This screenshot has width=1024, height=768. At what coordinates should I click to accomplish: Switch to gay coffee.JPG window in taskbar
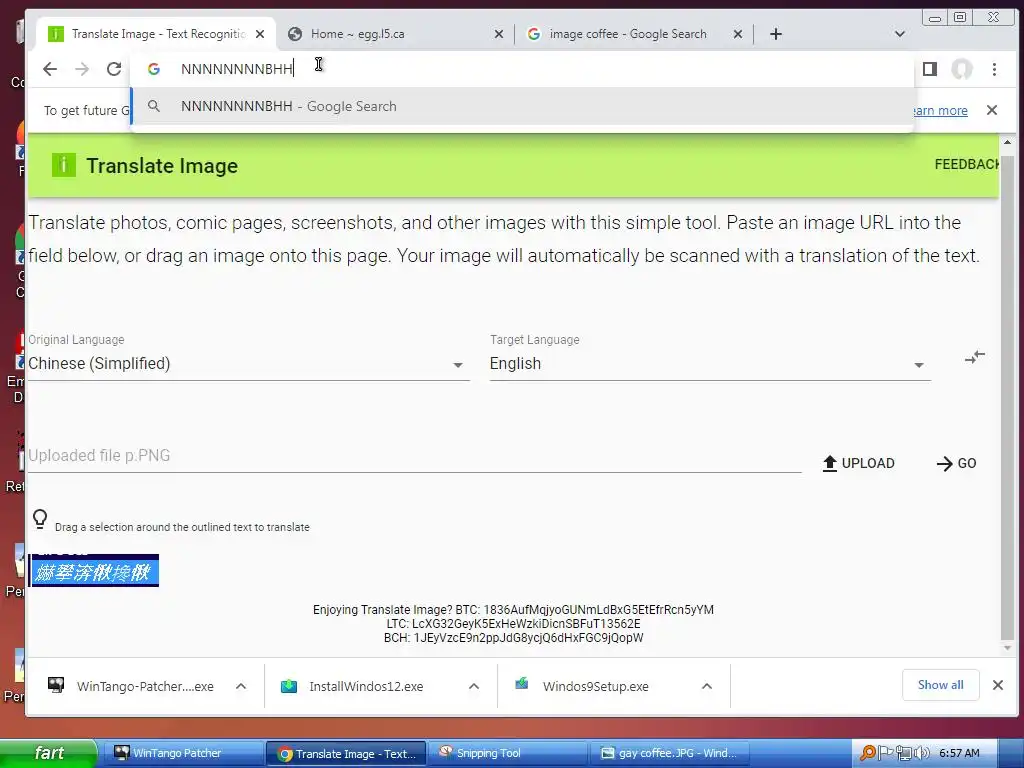[669, 753]
